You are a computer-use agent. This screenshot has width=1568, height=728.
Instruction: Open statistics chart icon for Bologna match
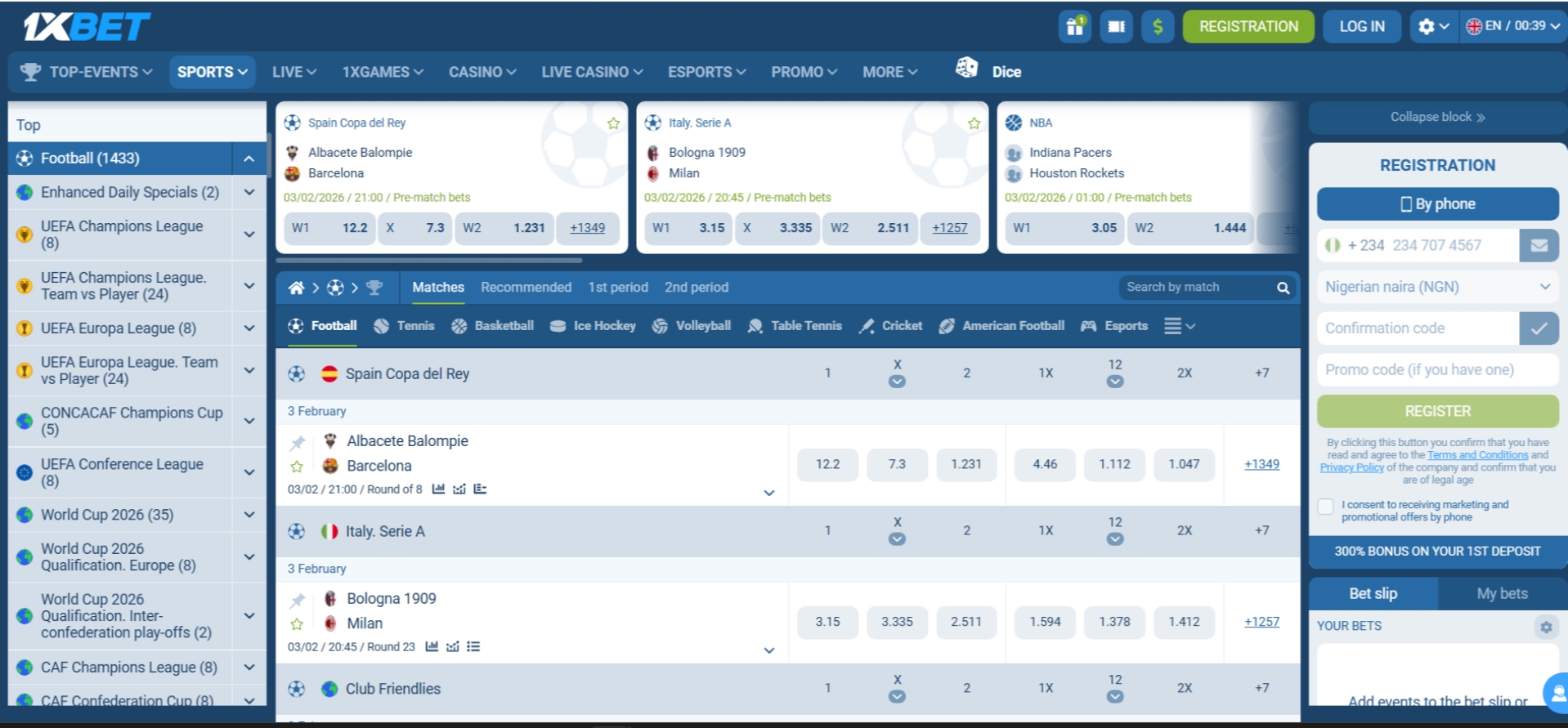(432, 647)
